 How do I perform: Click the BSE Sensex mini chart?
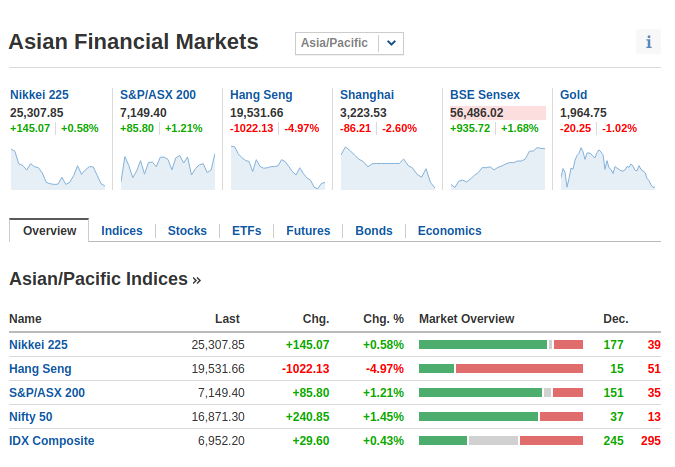pyautogui.click(x=498, y=168)
